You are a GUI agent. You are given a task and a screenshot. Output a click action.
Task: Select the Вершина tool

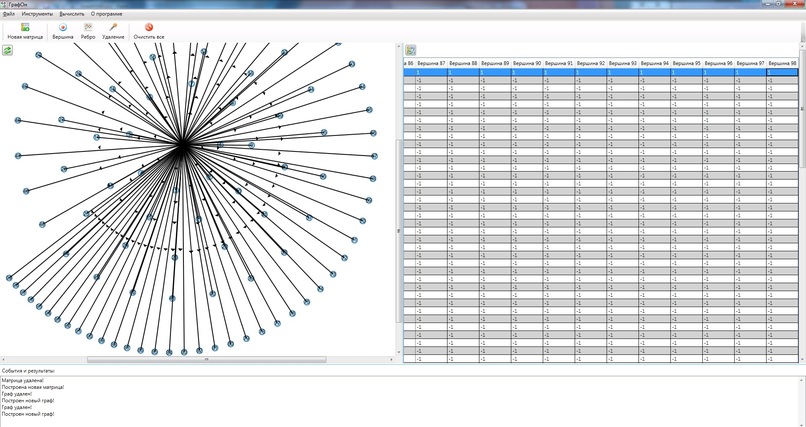[63, 31]
